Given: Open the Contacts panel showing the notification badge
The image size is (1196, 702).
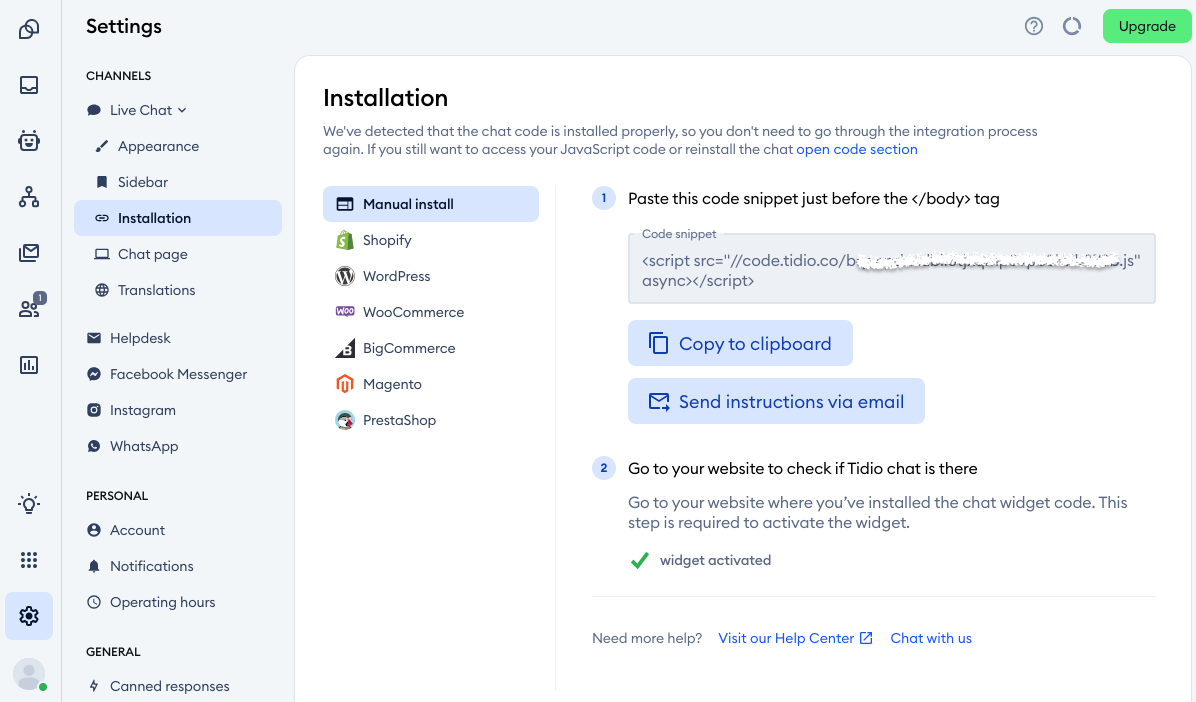Looking at the screenshot, I should (x=28, y=309).
